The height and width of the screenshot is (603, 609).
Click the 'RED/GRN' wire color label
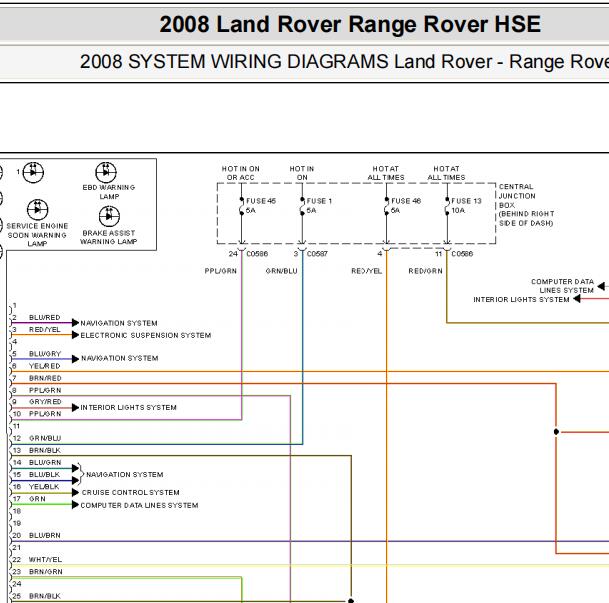(x=425, y=271)
